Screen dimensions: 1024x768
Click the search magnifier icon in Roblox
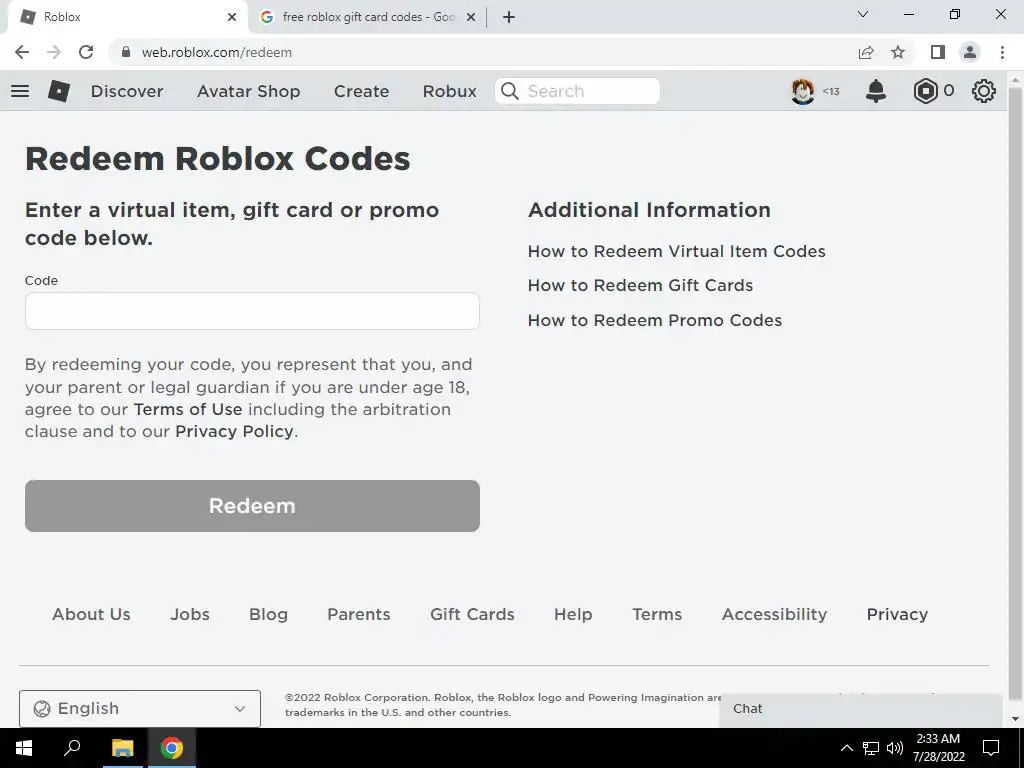point(510,91)
